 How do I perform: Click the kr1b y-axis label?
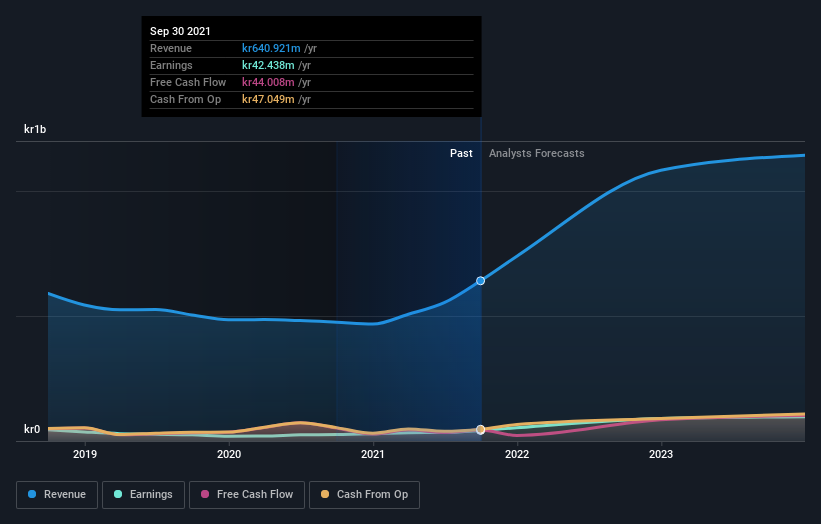tap(35, 129)
